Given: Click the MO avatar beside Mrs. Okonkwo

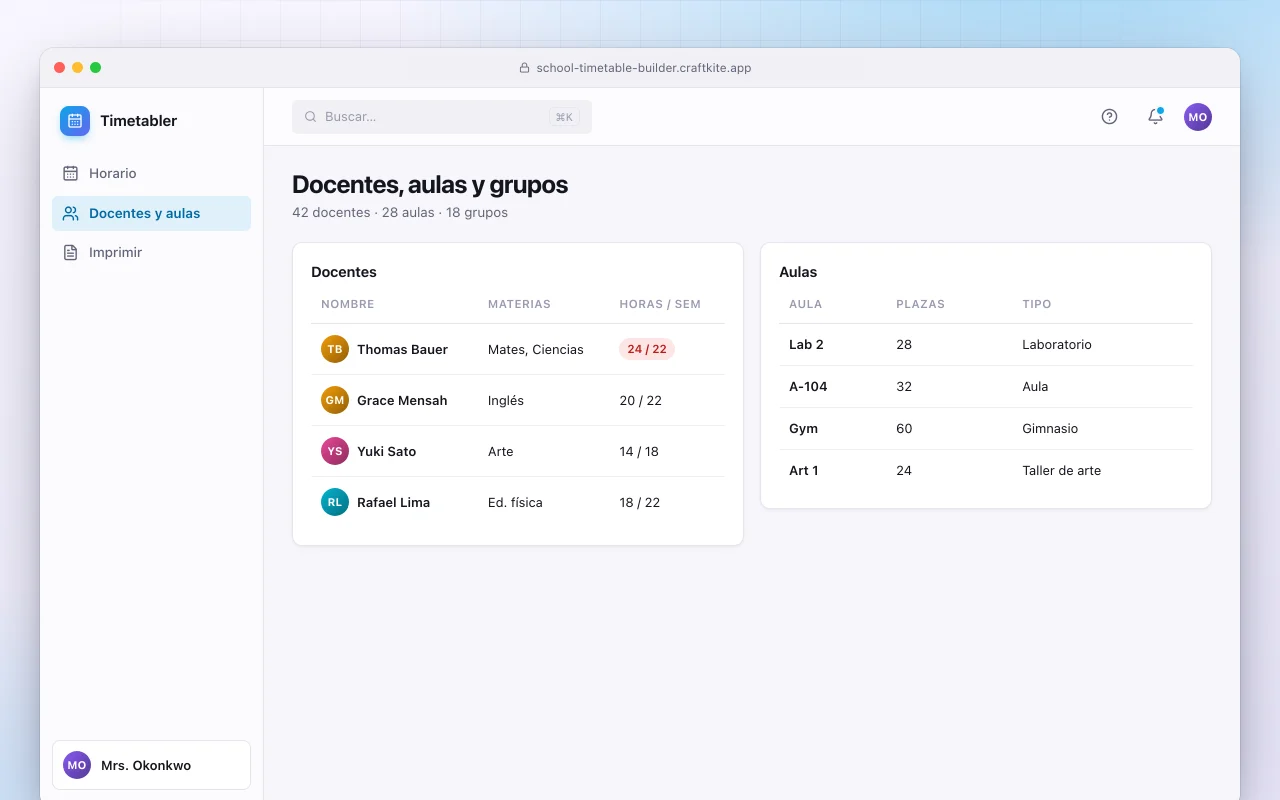Looking at the screenshot, I should tap(77, 765).
